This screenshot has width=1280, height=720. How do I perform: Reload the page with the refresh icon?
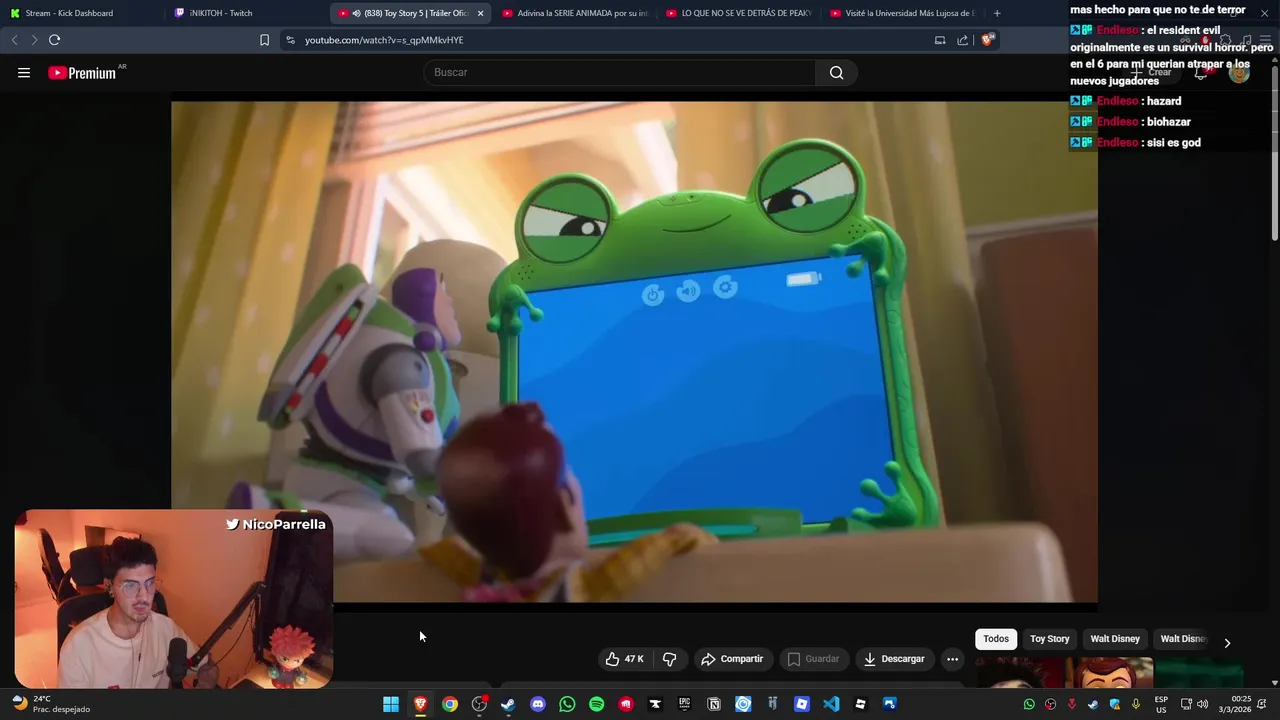pos(54,40)
